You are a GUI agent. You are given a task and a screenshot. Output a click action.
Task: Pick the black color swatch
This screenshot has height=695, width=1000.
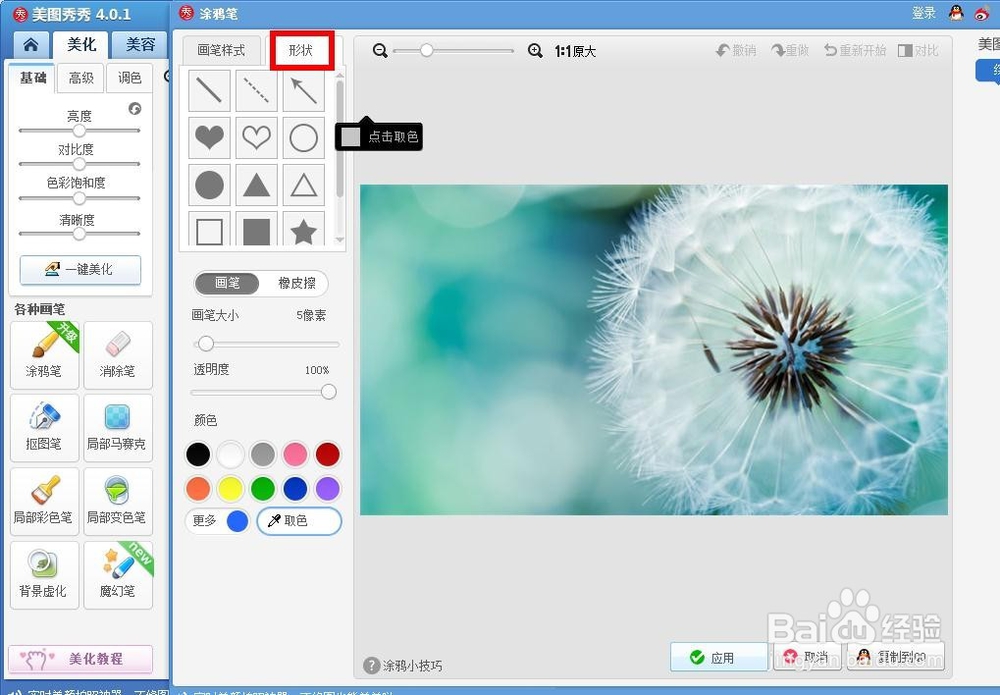[x=198, y=455]
